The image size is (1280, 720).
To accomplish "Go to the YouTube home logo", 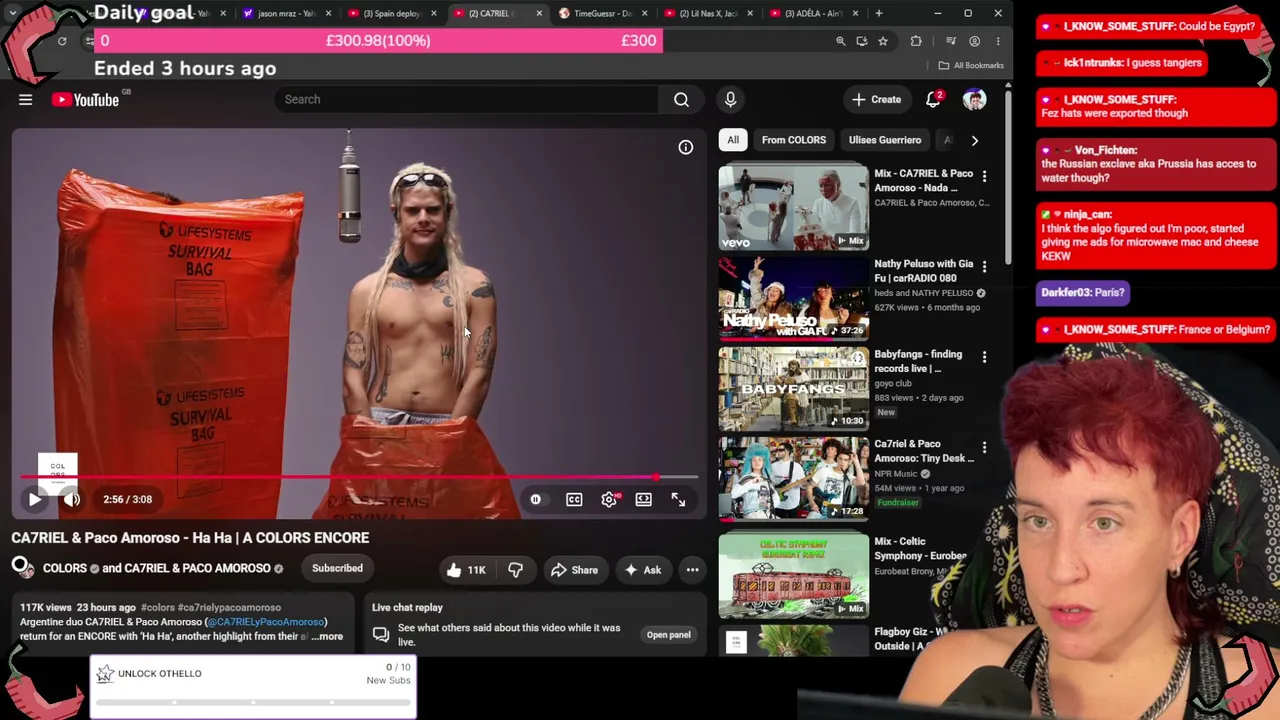I will tap(85, 99).
